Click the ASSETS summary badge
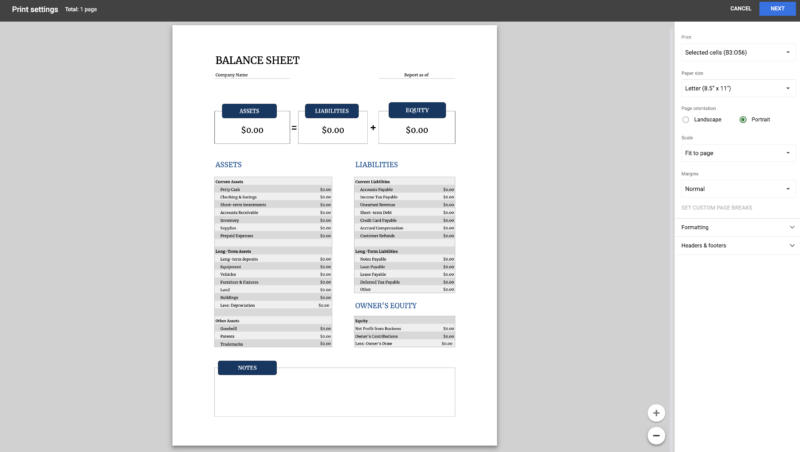The image size is (800, 452). point(249,111)
